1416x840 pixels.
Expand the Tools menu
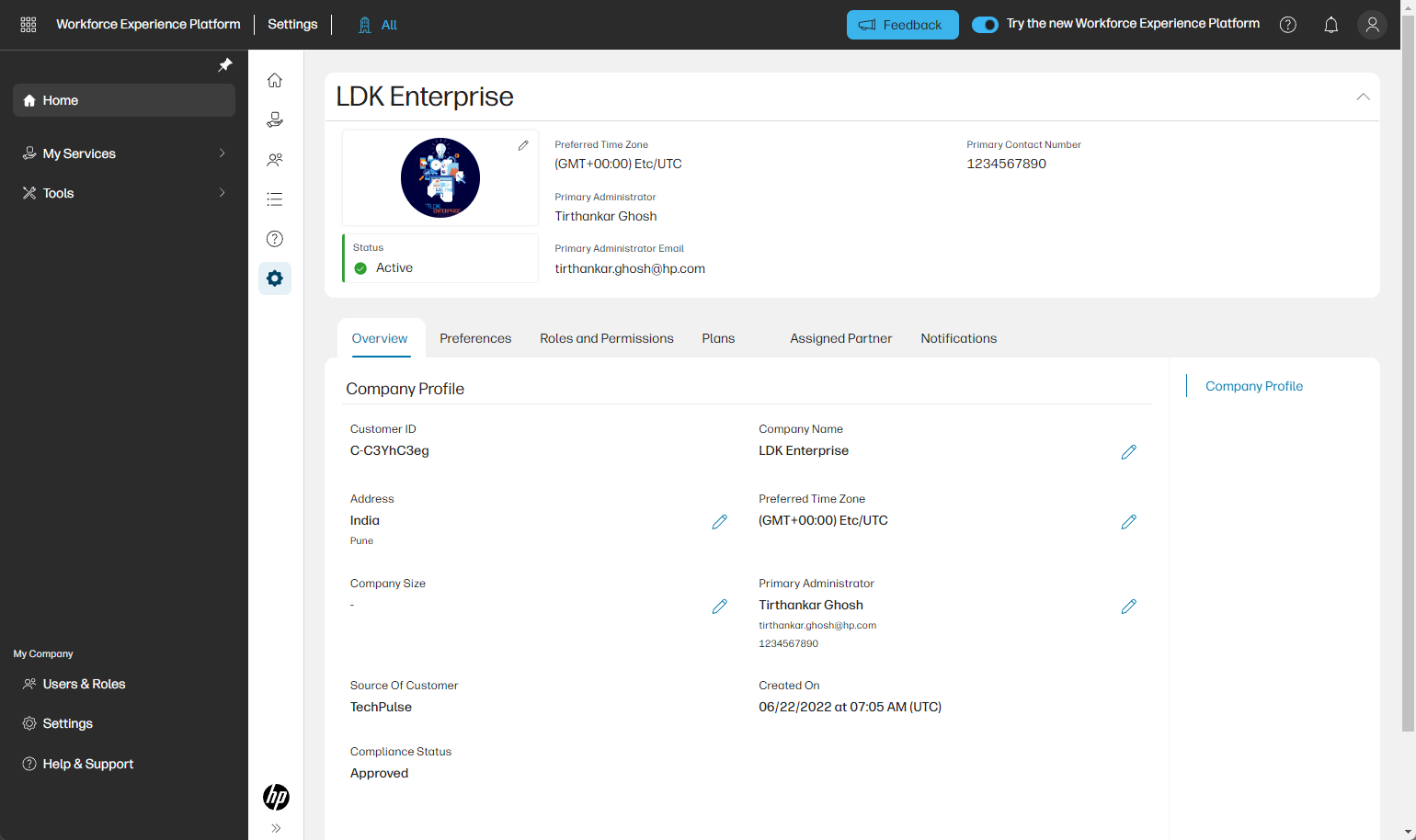coord(124,193)
